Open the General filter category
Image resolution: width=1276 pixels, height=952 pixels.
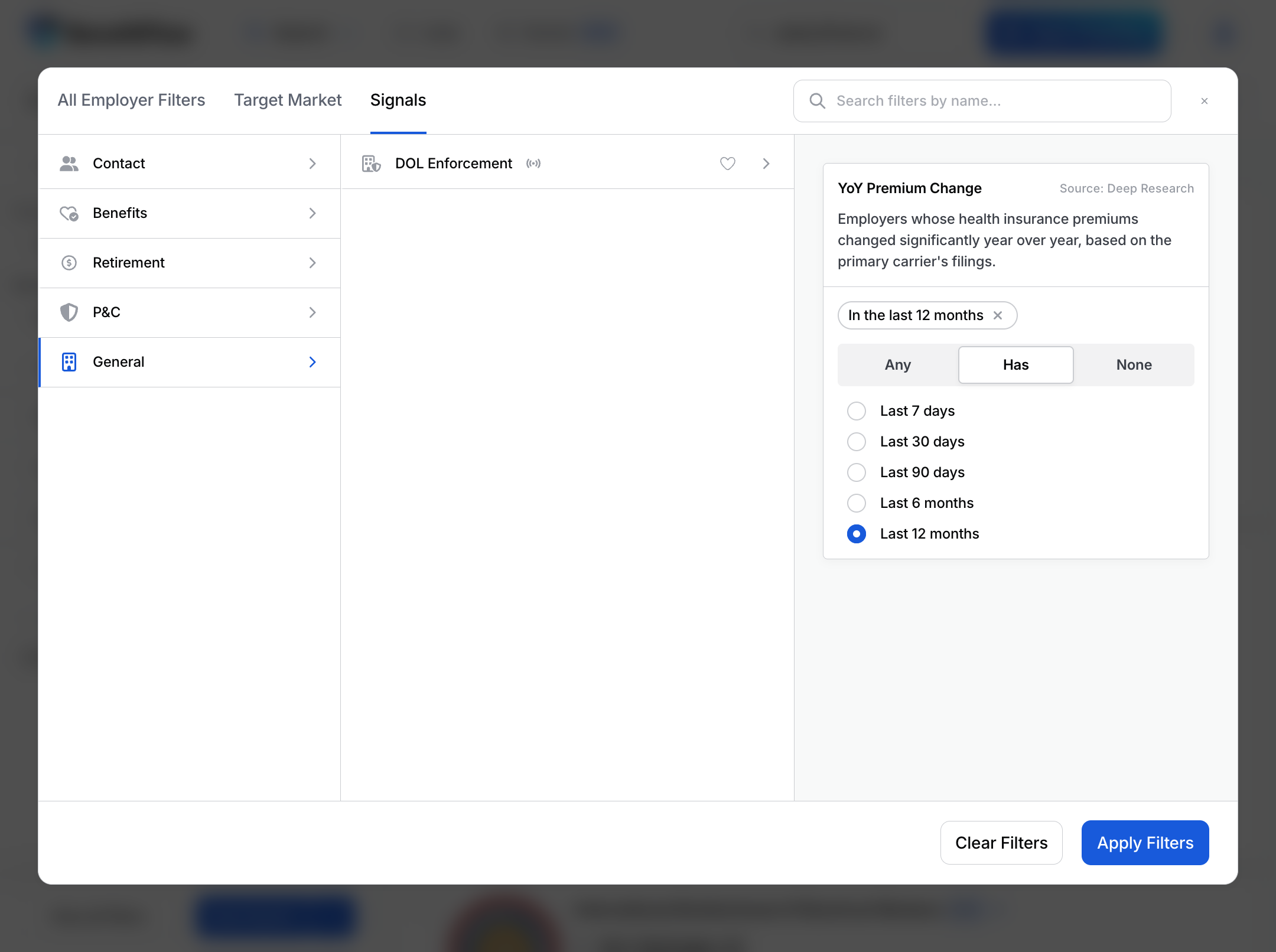pyautogui.click(x=190, y=362)
